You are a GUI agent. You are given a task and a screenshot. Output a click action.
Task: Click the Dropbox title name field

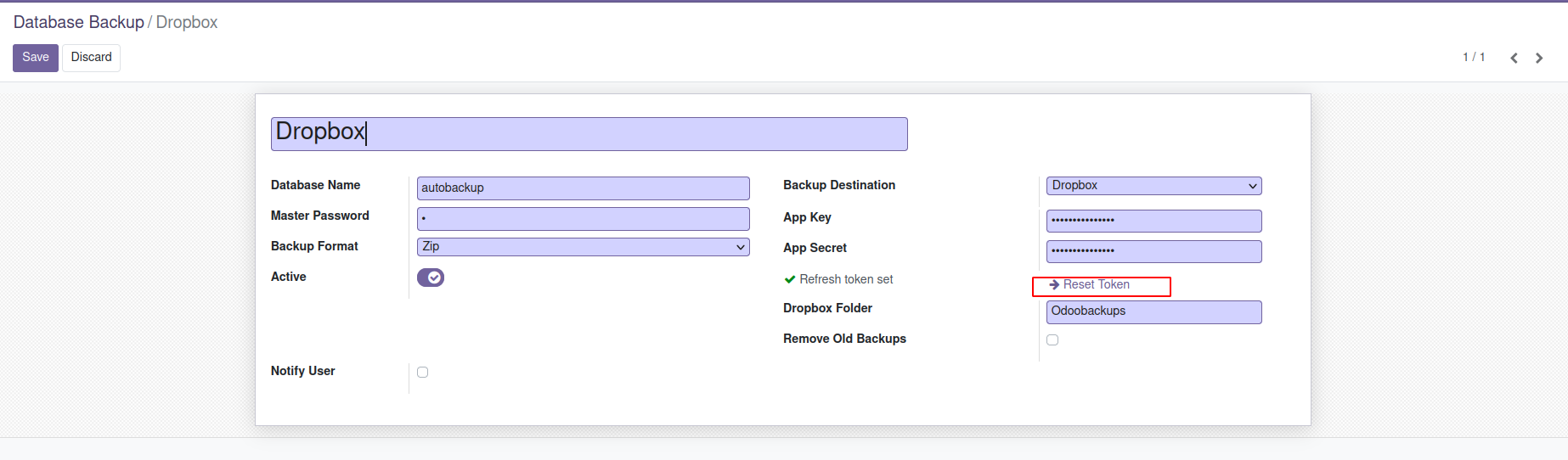tap(589, 134)
